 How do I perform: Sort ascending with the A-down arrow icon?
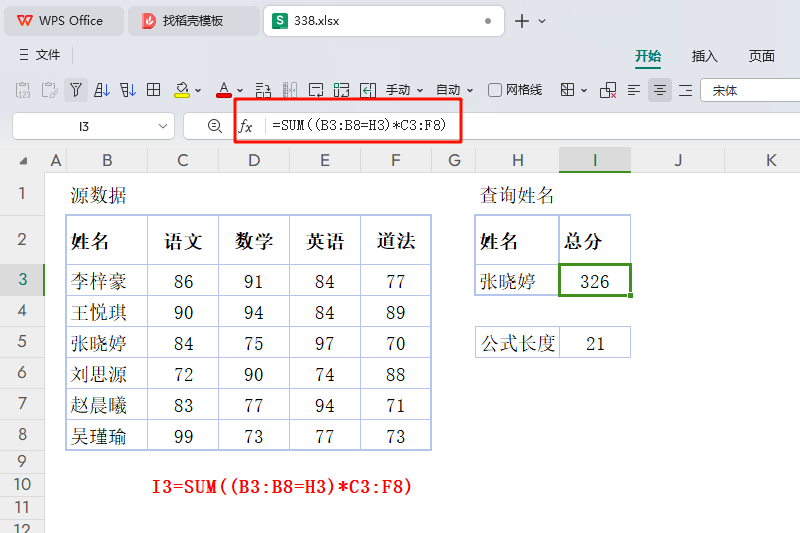point(102,90)
